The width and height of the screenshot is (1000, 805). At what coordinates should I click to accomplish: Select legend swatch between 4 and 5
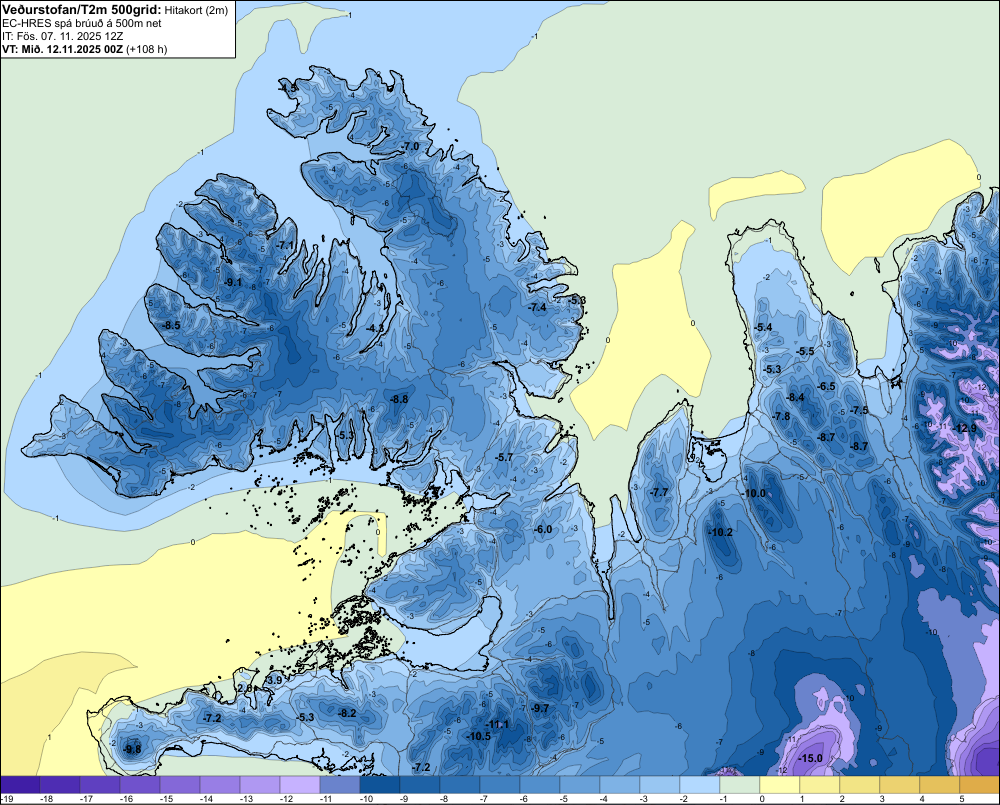point(939,785)
